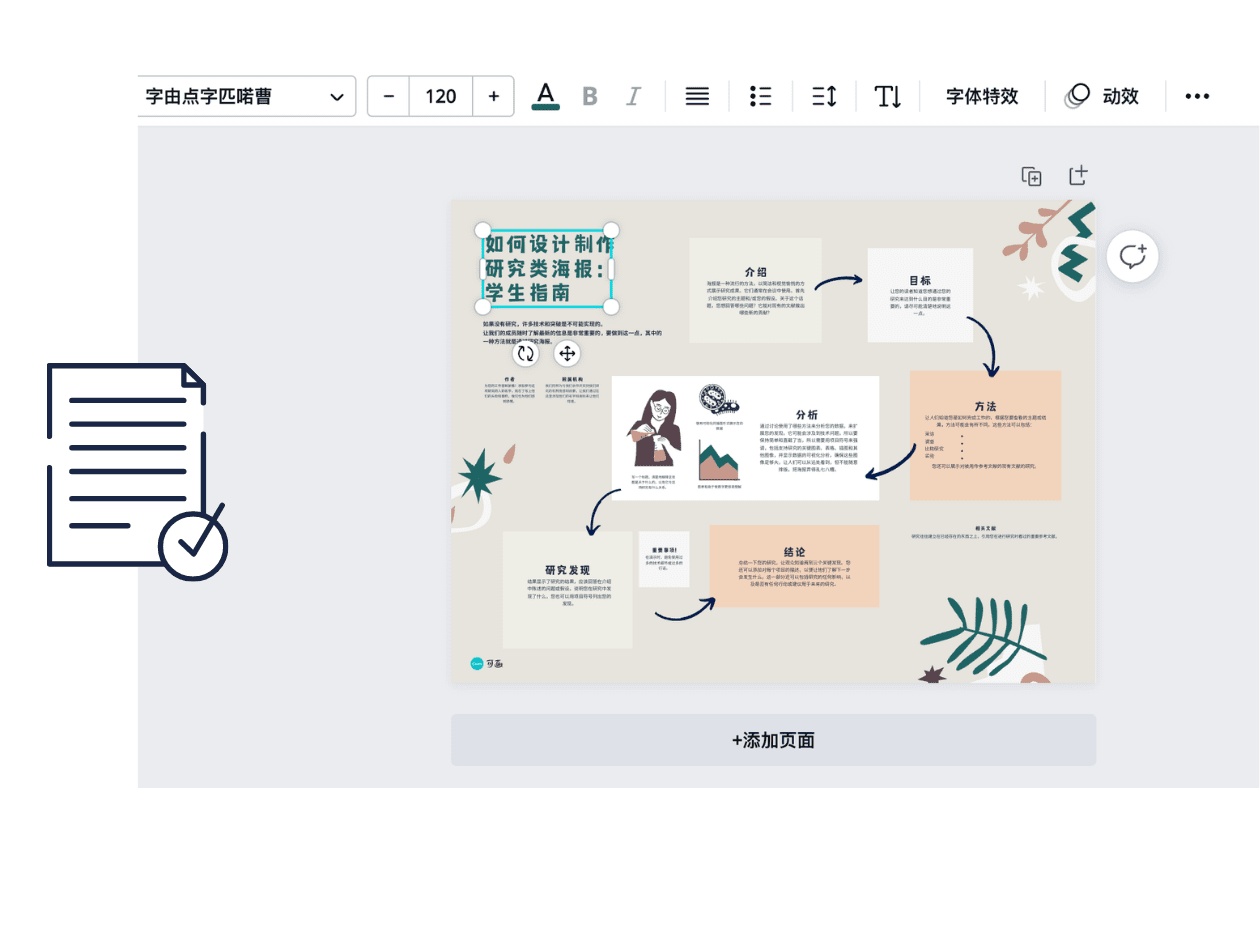Viewport: 1260px width, 945px height.
Task: Click the font size field showing 120
Action: coord(441,96)
